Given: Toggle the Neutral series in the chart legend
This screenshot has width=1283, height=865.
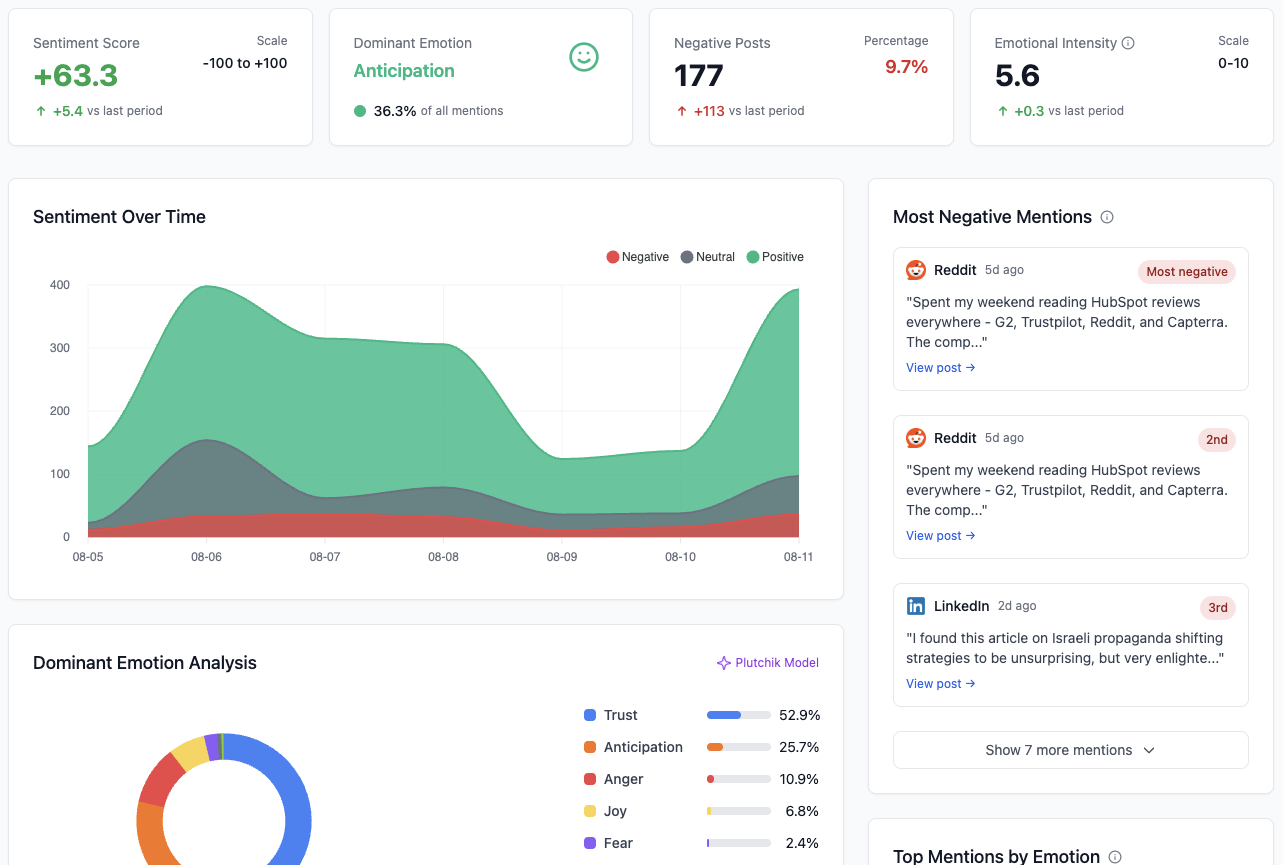Looking at the screenshot, I should (x=708, y=257).
